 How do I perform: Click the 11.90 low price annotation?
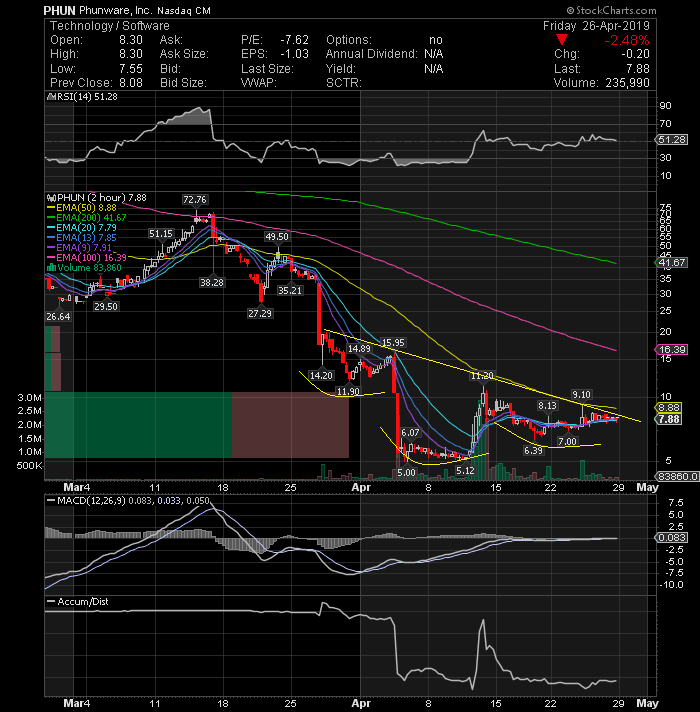[348, 391]
